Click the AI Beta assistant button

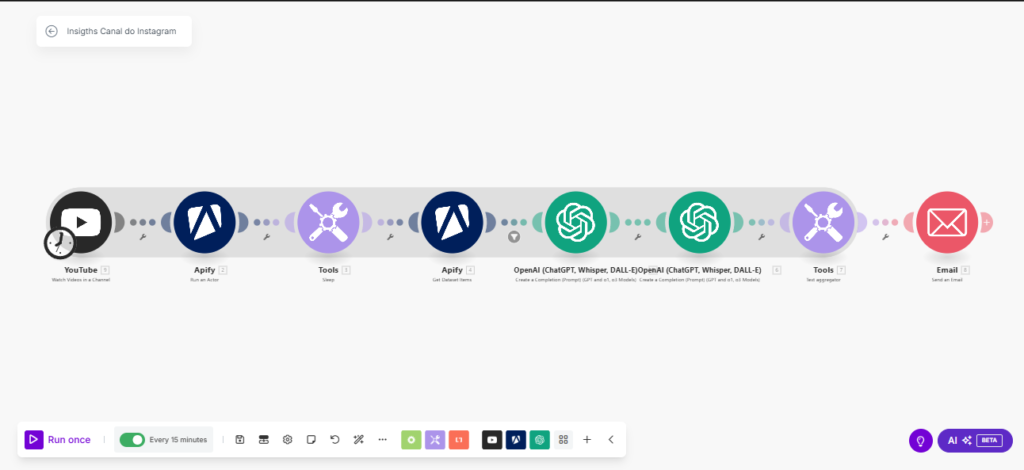coord(974,440)
